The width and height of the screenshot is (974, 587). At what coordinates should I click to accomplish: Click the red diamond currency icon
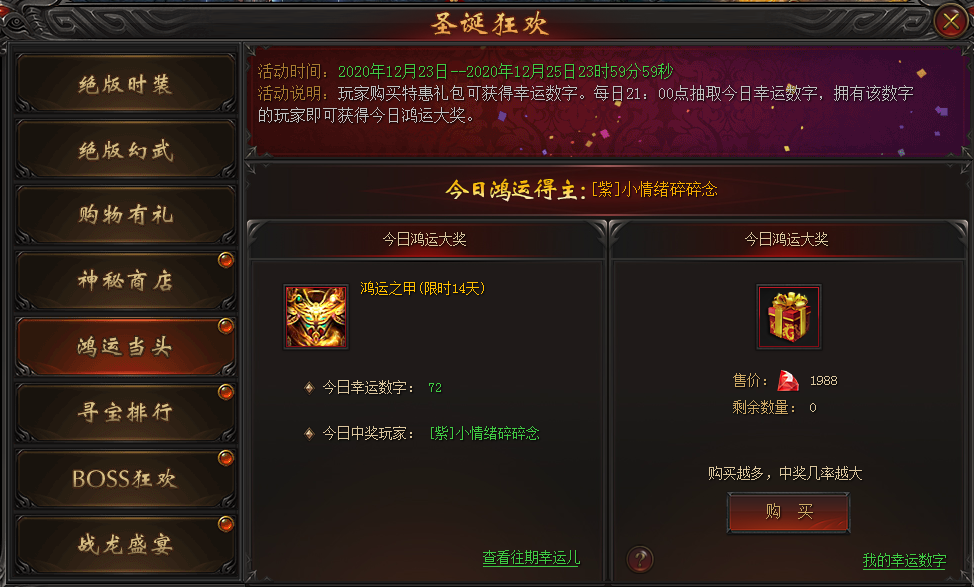tap(788, 381)
